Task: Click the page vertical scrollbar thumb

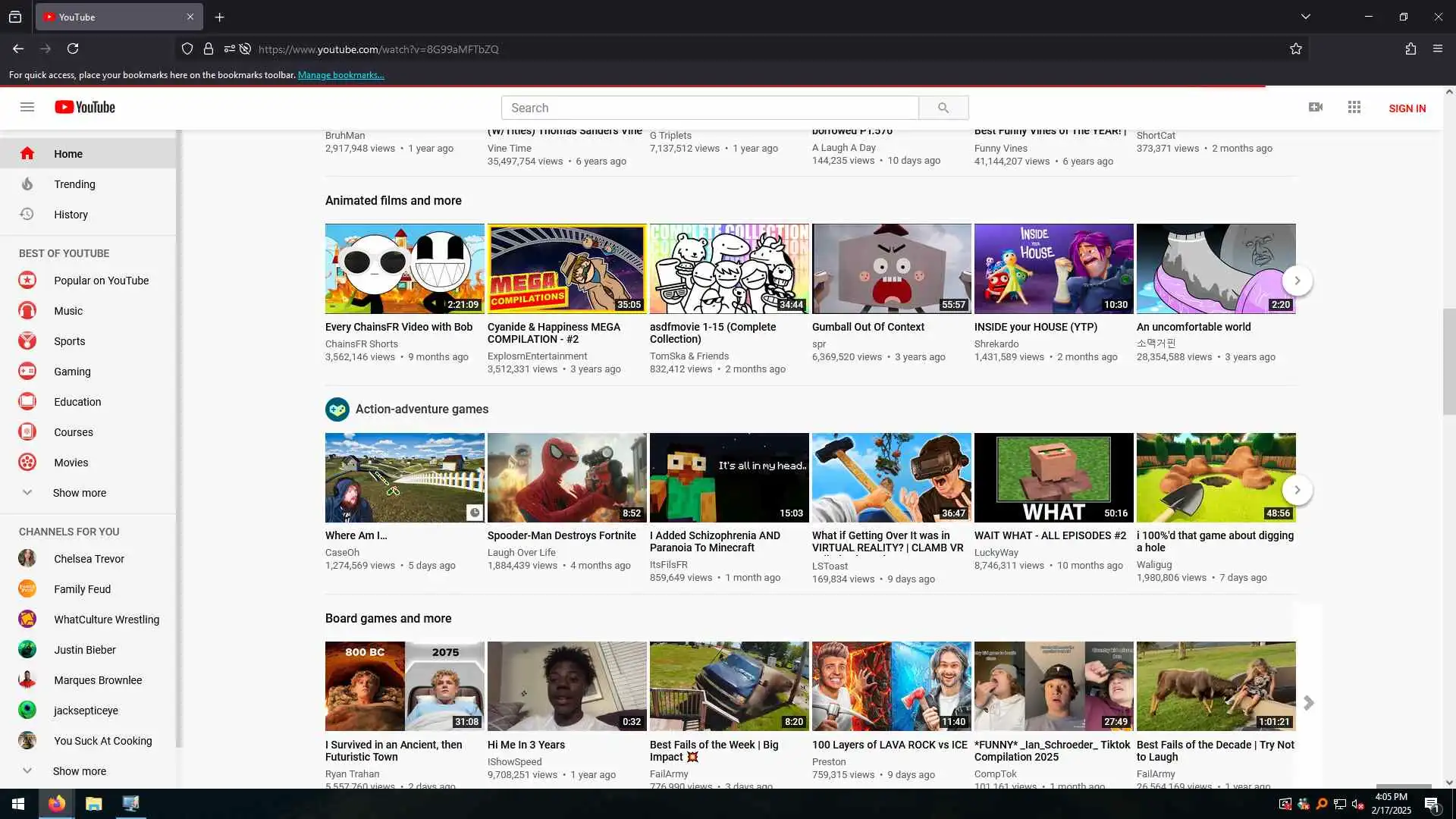Action: (x=1448, y=362)
